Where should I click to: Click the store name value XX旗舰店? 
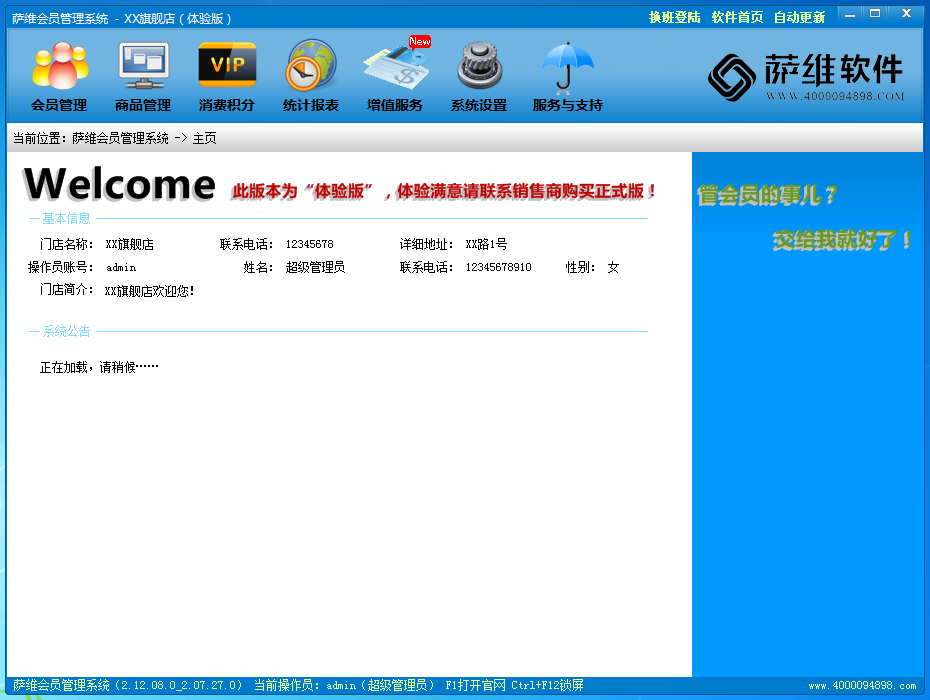pos(129,244)
